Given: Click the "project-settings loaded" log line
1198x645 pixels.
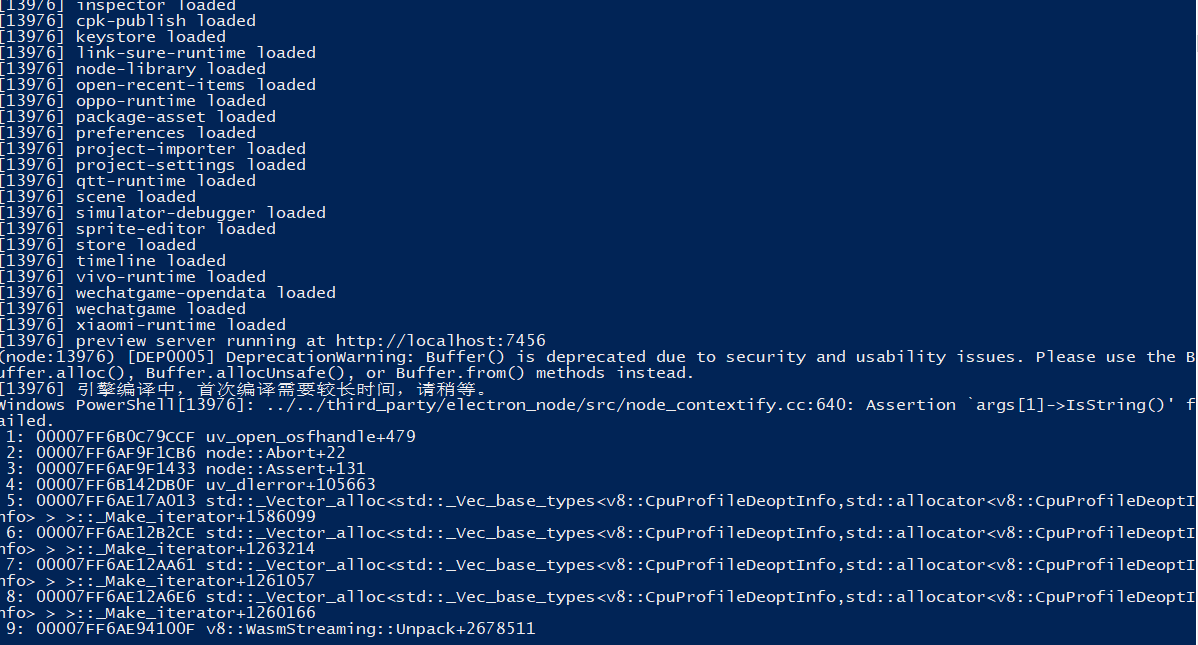Looking at the screenshot, I should coord(190,165).
